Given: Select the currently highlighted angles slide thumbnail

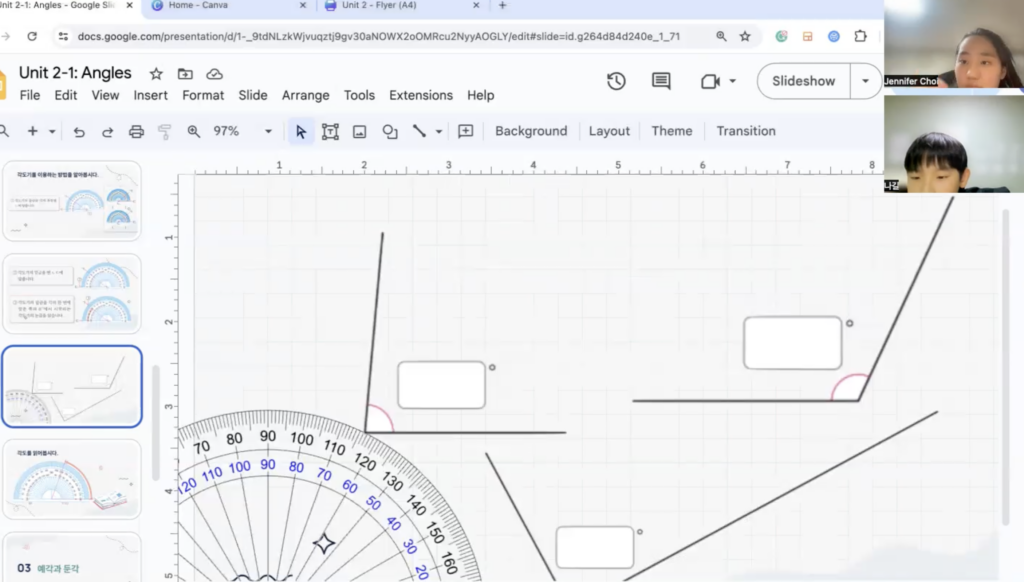Looking at the screenshot, I should click(x=72, y=387).
